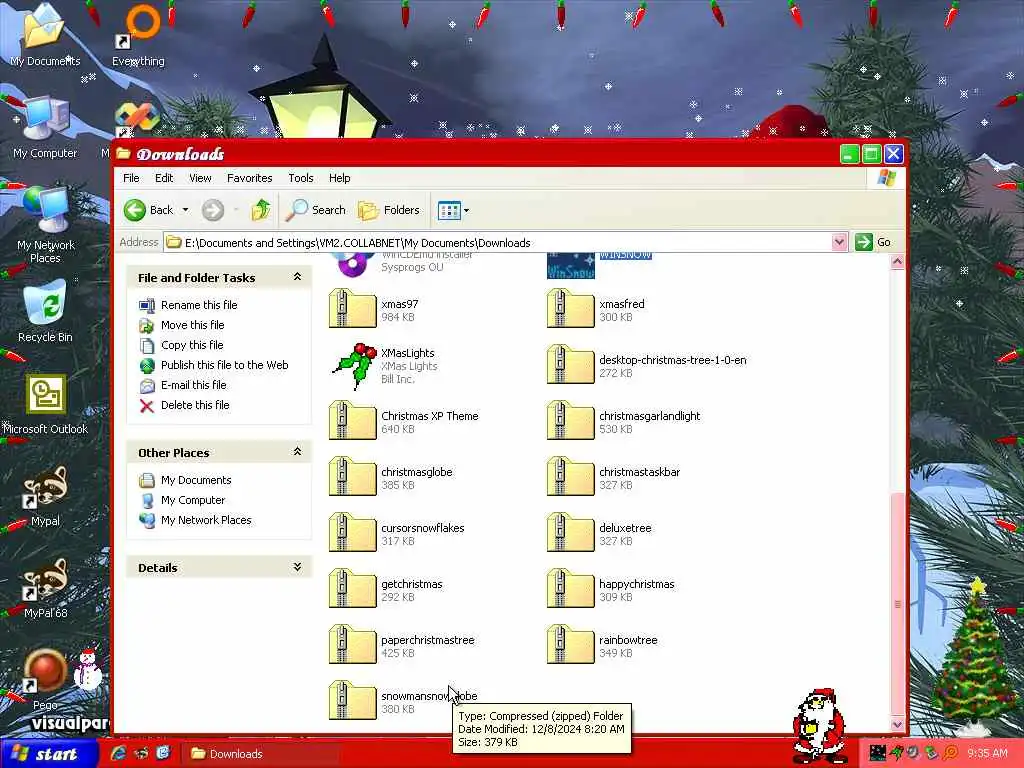
Task: Select the christmasglobe zip
Action: pyautogui.click(x=353, y=477)
